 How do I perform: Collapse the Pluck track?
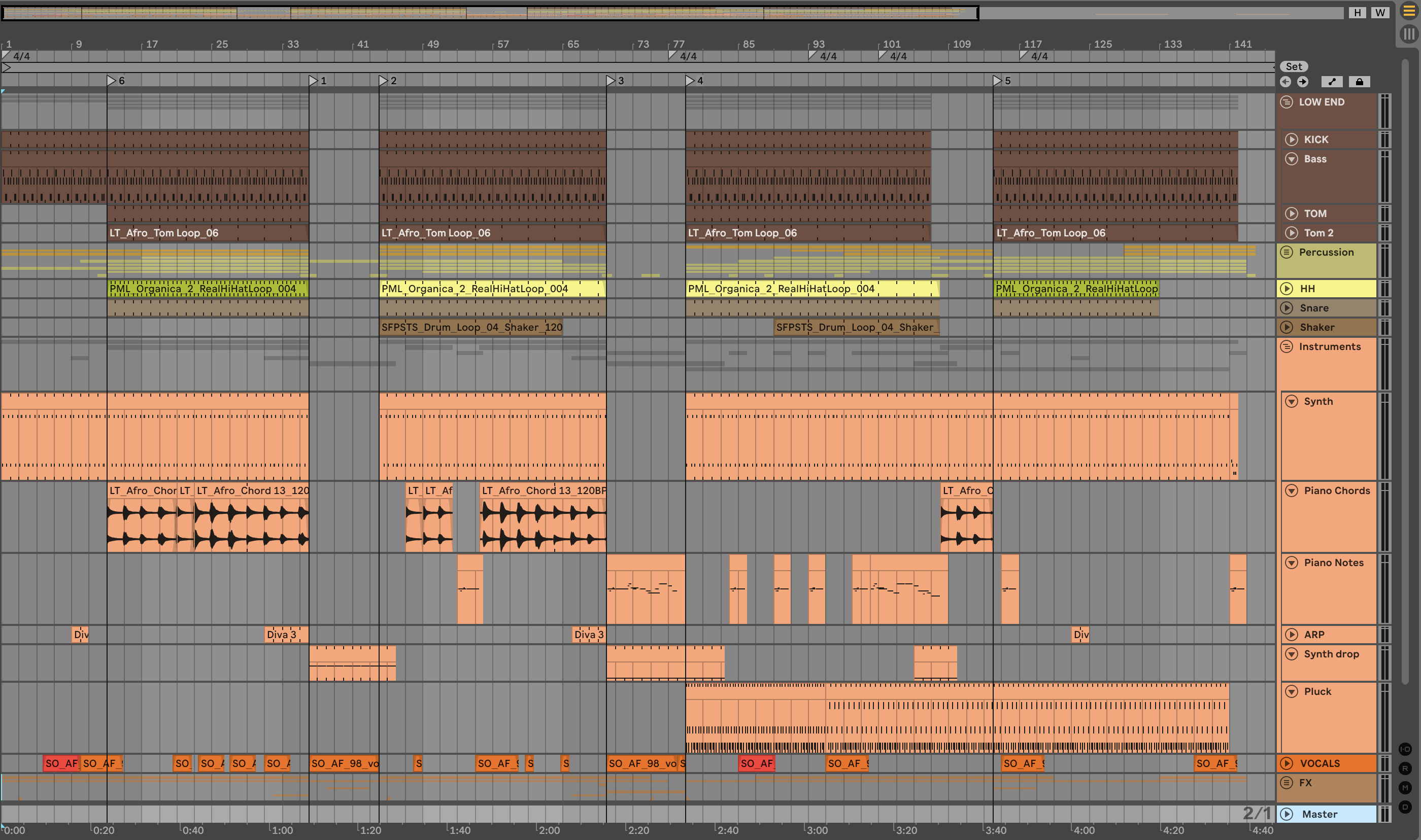tap(1292, 691)
